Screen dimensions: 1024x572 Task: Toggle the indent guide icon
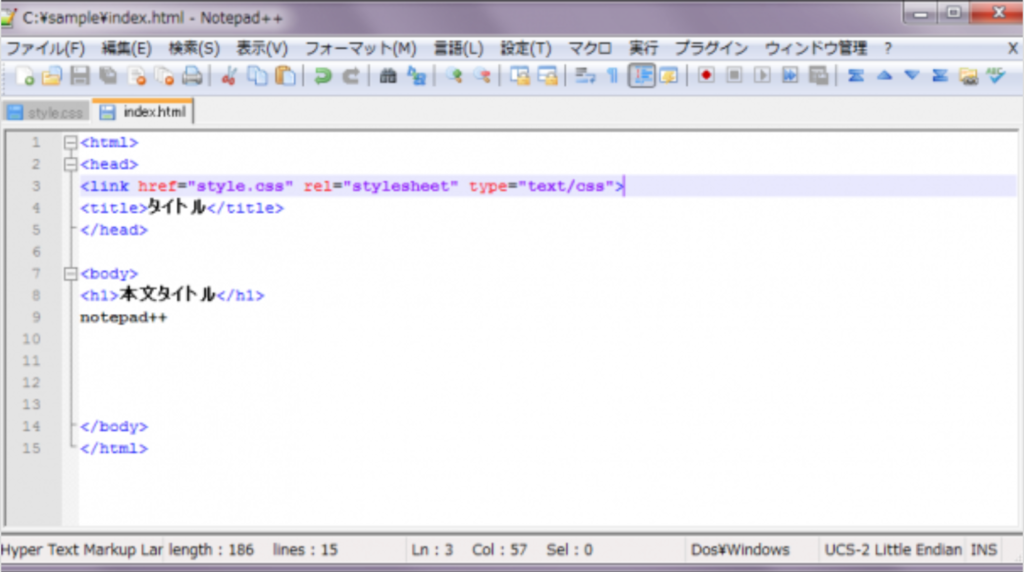click(641, 76)
